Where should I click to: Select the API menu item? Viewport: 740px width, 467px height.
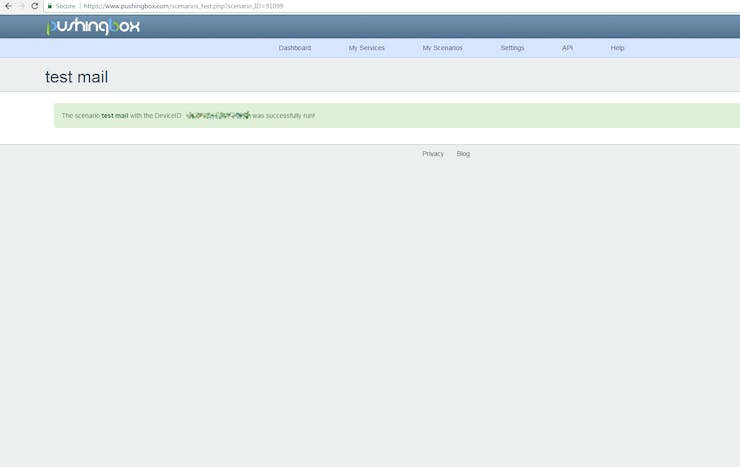tap(567, 48)
